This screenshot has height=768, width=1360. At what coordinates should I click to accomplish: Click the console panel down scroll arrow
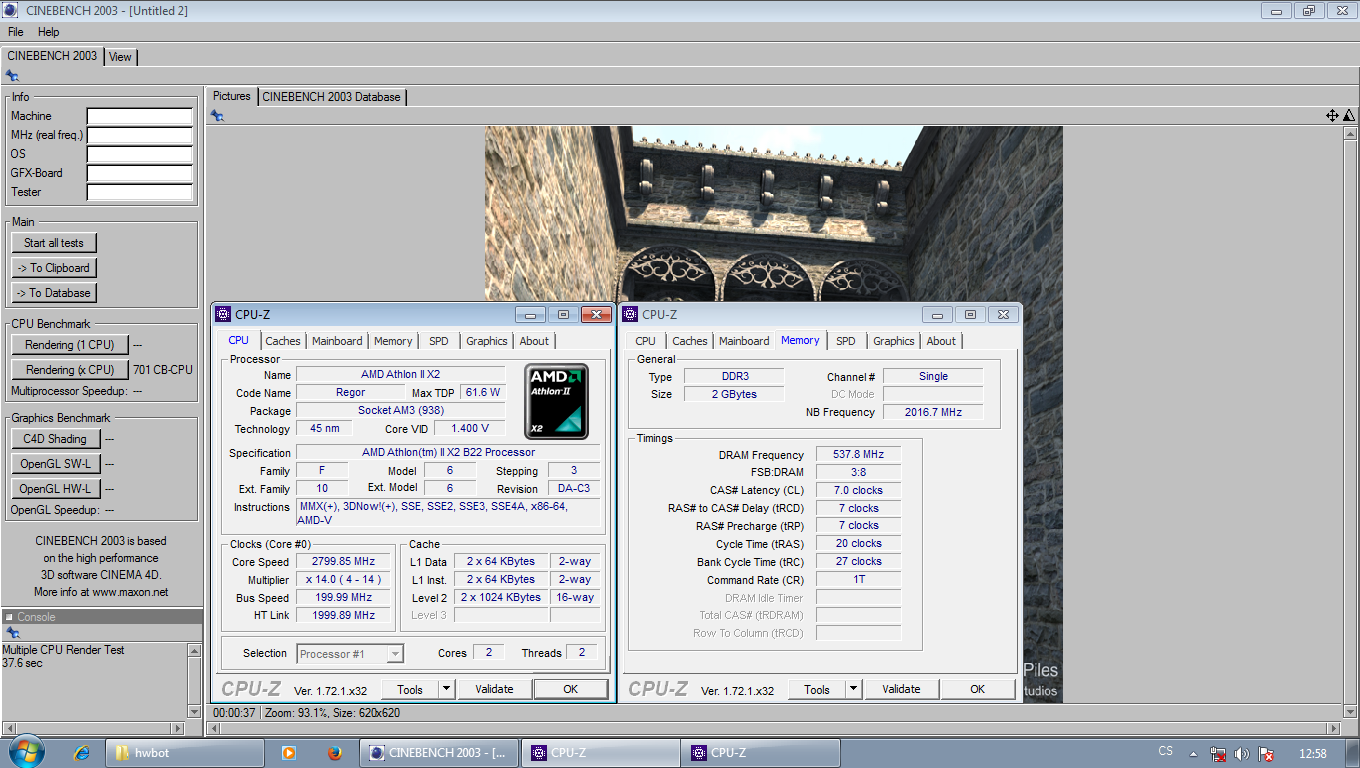click(194, 711)
